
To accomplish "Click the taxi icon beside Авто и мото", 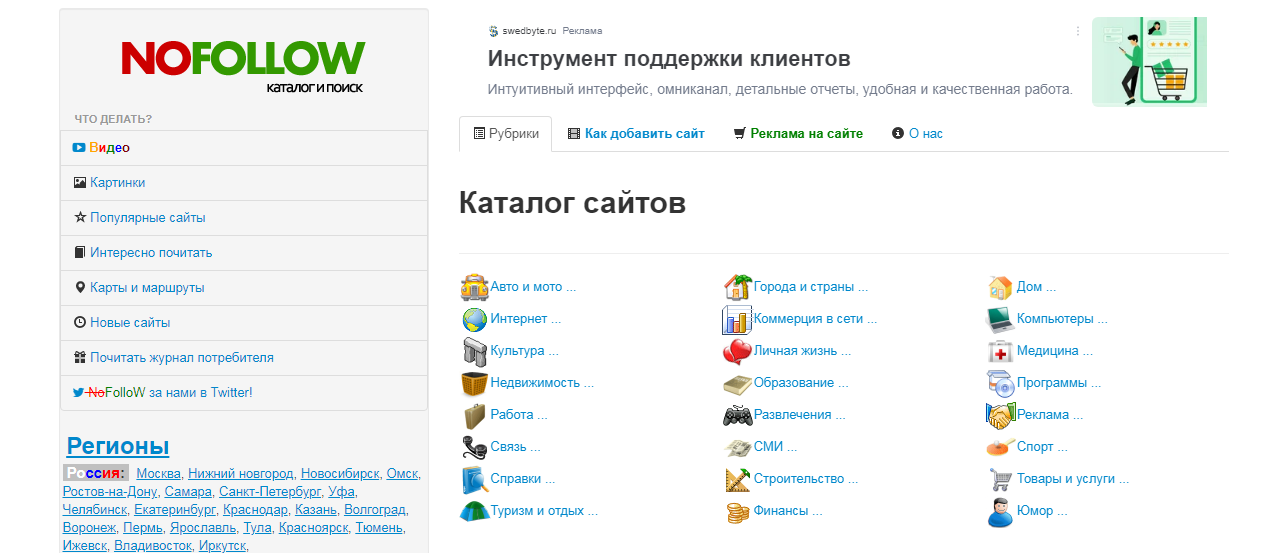I will (x=474, y=287).
